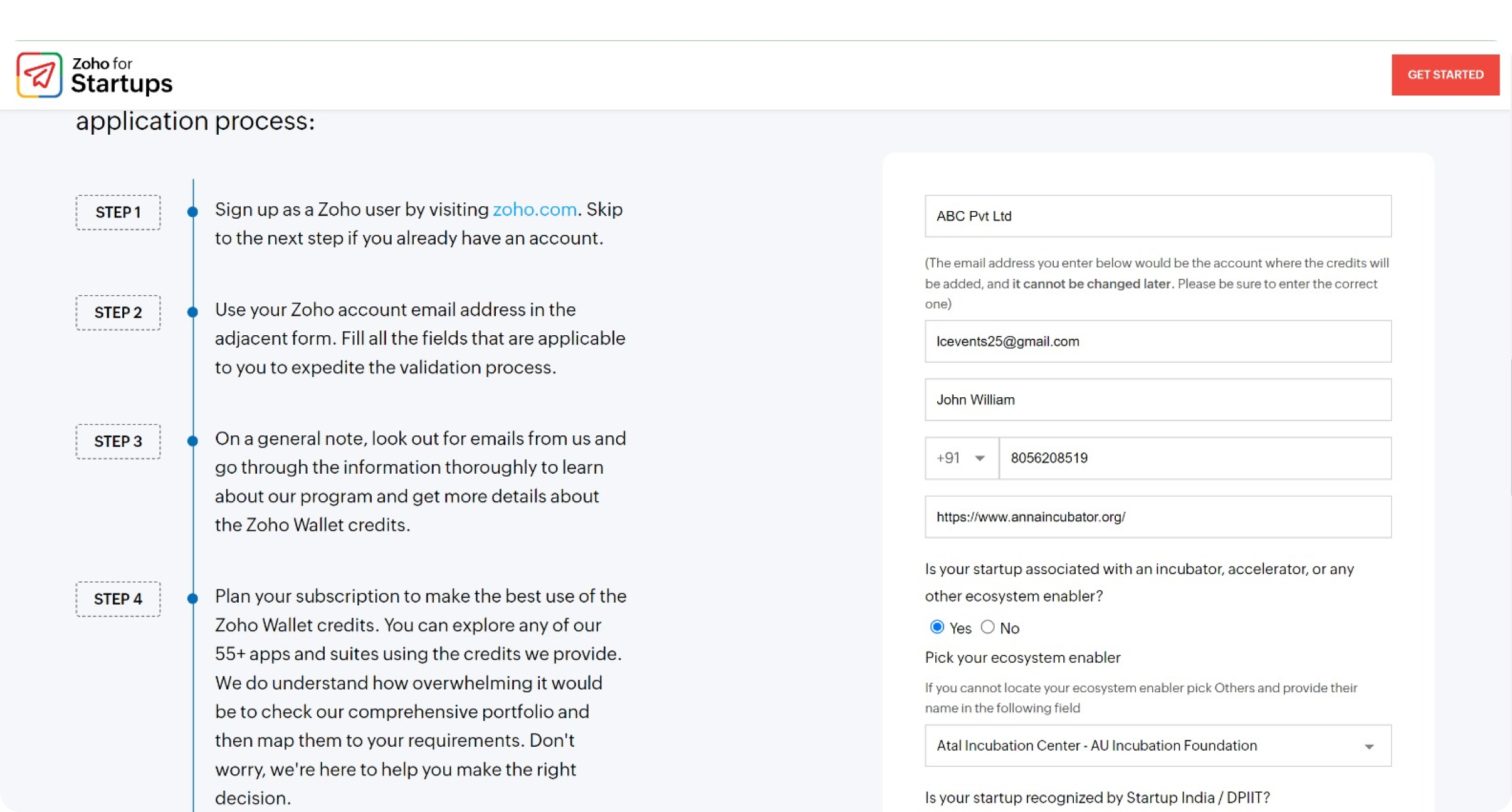Open the zoho.com link in STEP 1
The height and width of the screenshot is (812, 1512).
[x=533, y=209]
